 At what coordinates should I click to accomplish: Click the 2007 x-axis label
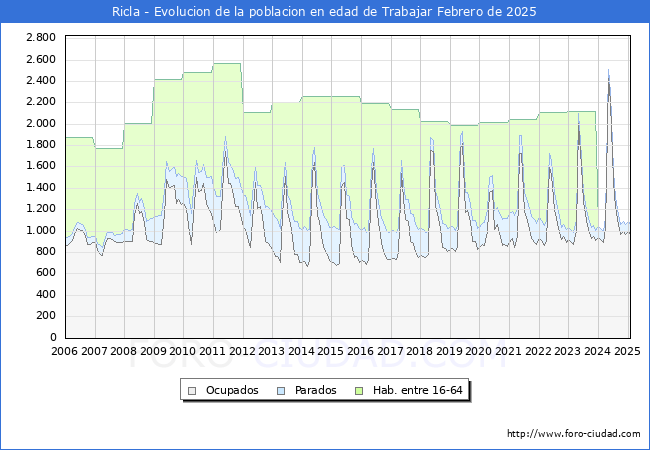pos(94,351)
